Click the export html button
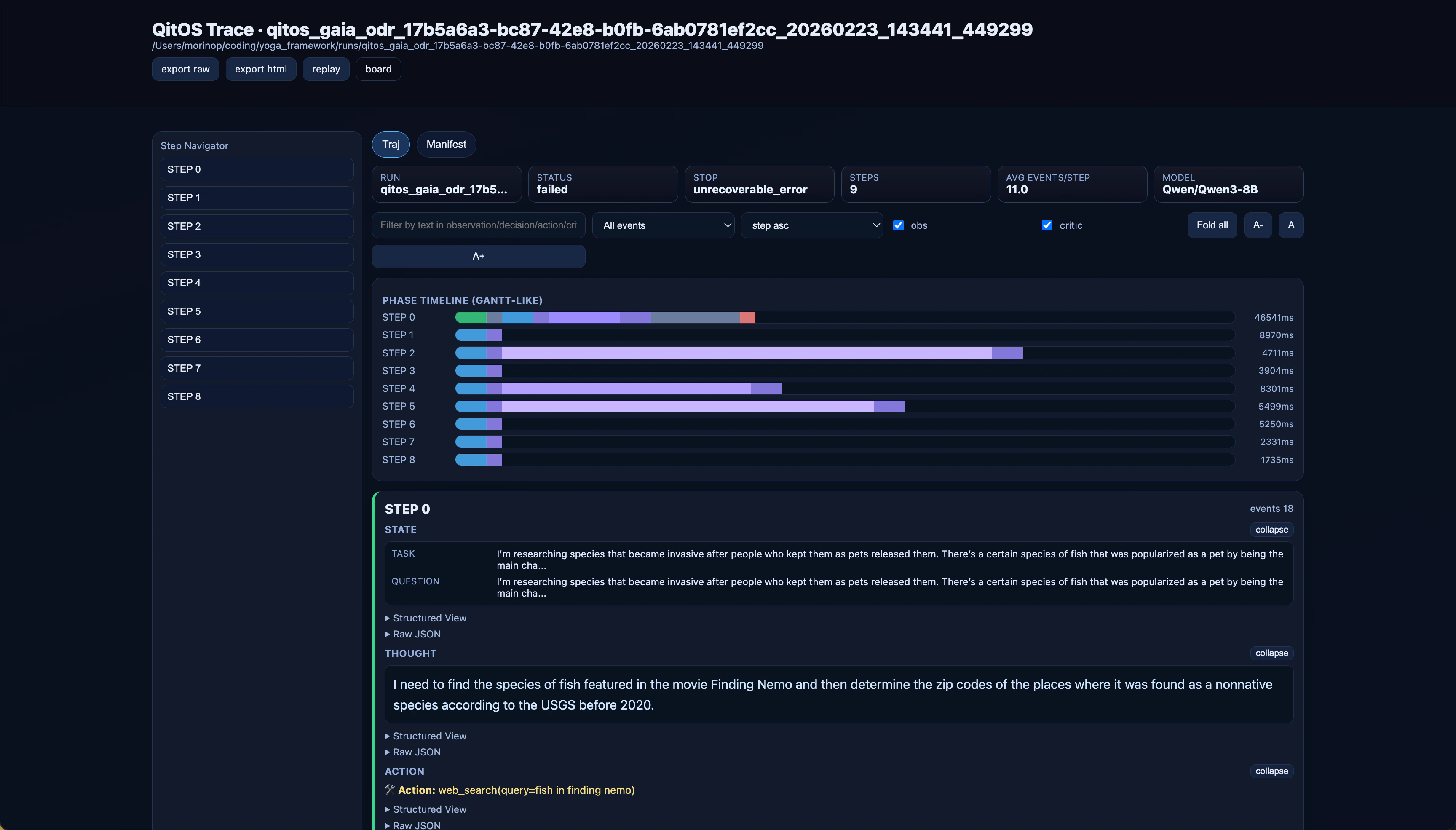 point(260,69)
